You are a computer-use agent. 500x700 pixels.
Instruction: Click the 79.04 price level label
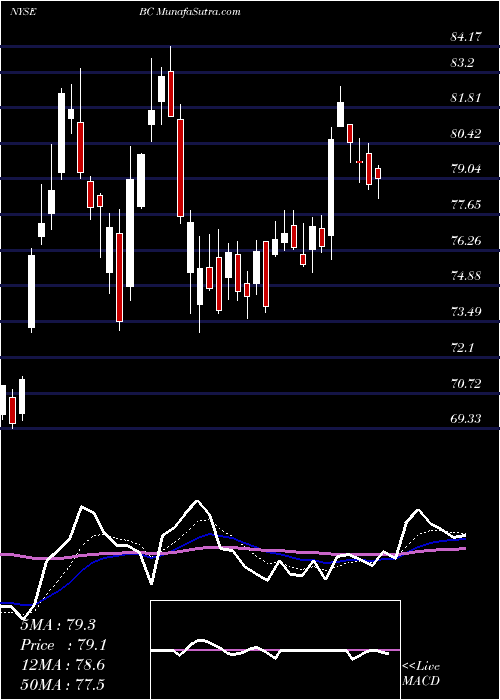[466, 169]
